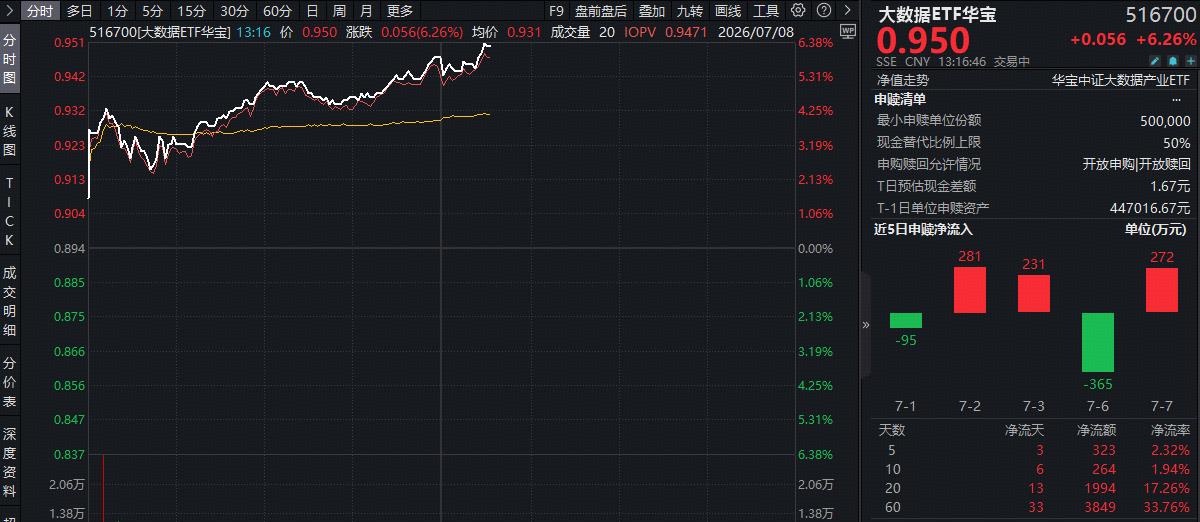
Task: Open 华宝中证大数据产业ETF fund link
Action: (1121, 80)
